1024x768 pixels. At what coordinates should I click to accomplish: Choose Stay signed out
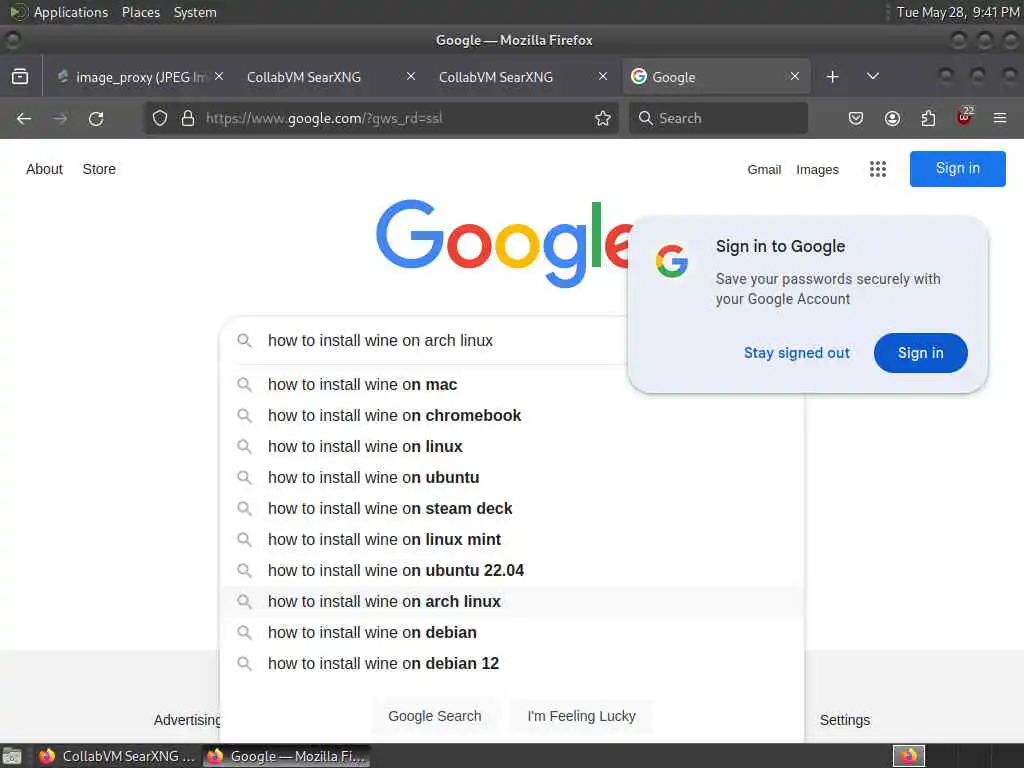[x=797, y=353]
